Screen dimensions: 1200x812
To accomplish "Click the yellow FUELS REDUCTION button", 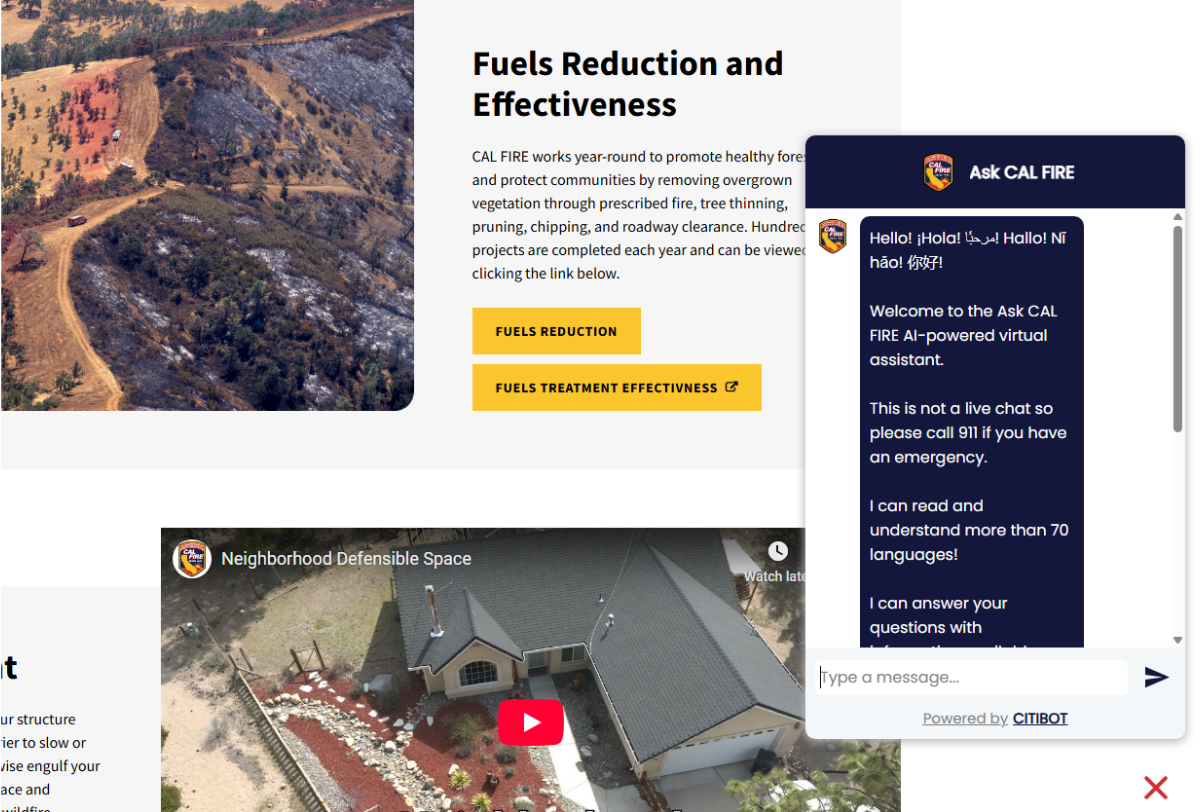I will click(556, 331).
